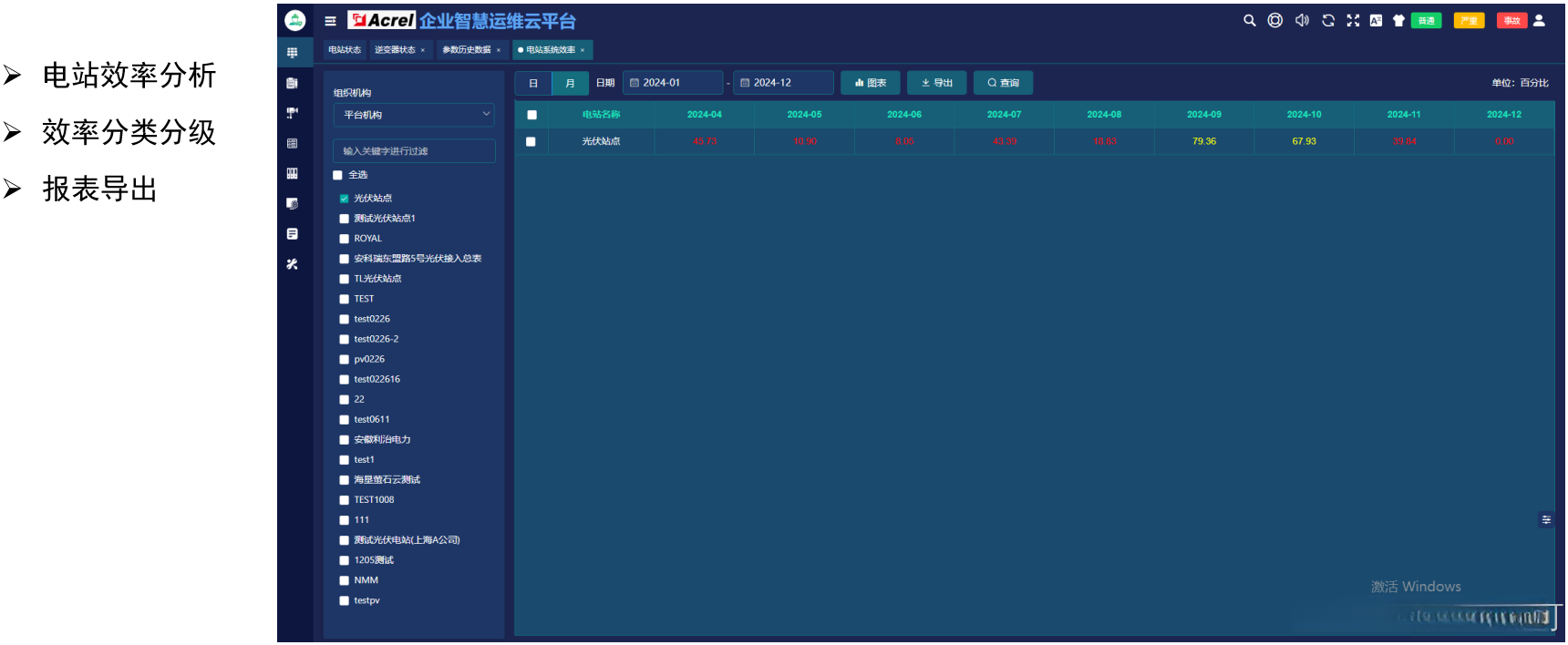Close the 逆变器状态 tab

tap(423, 50)
